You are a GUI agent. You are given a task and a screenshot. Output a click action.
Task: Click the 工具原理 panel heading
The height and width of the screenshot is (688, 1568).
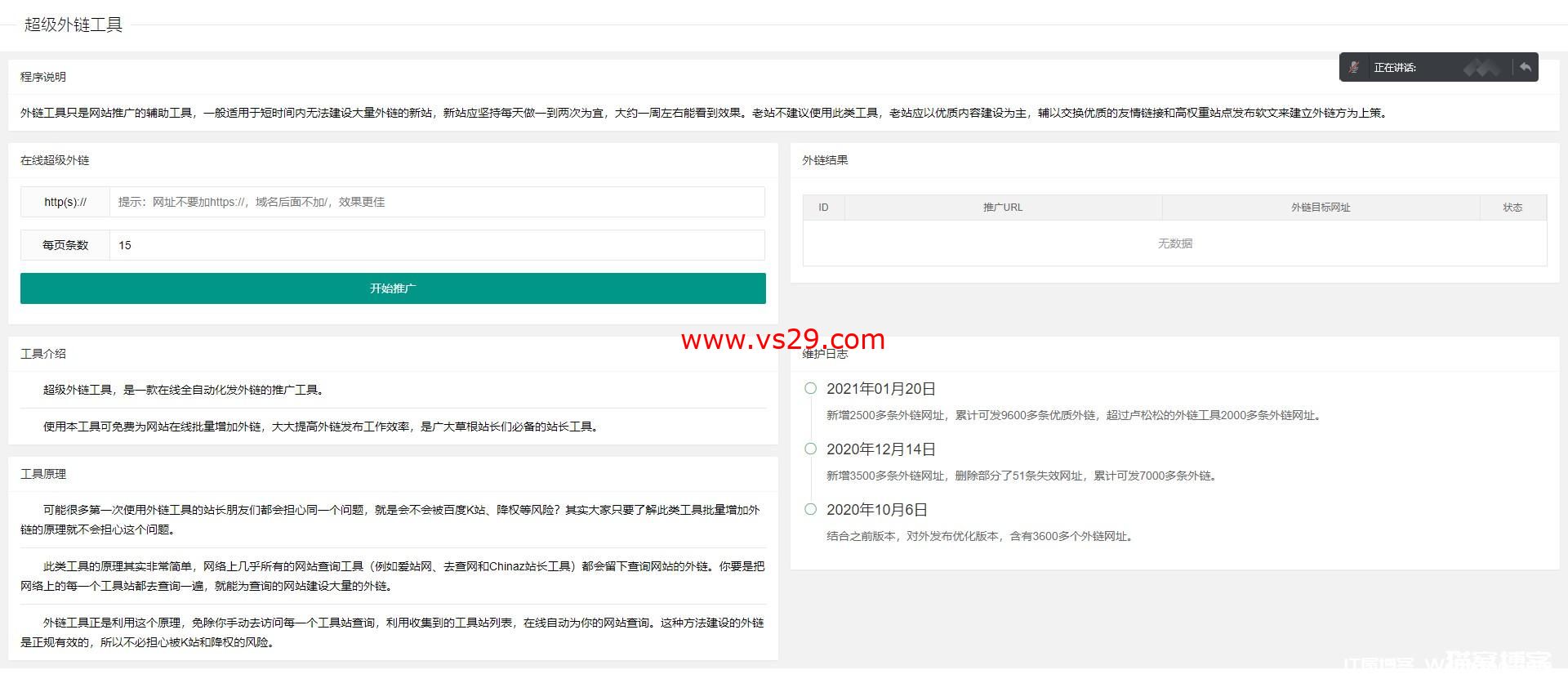point(43,474)
